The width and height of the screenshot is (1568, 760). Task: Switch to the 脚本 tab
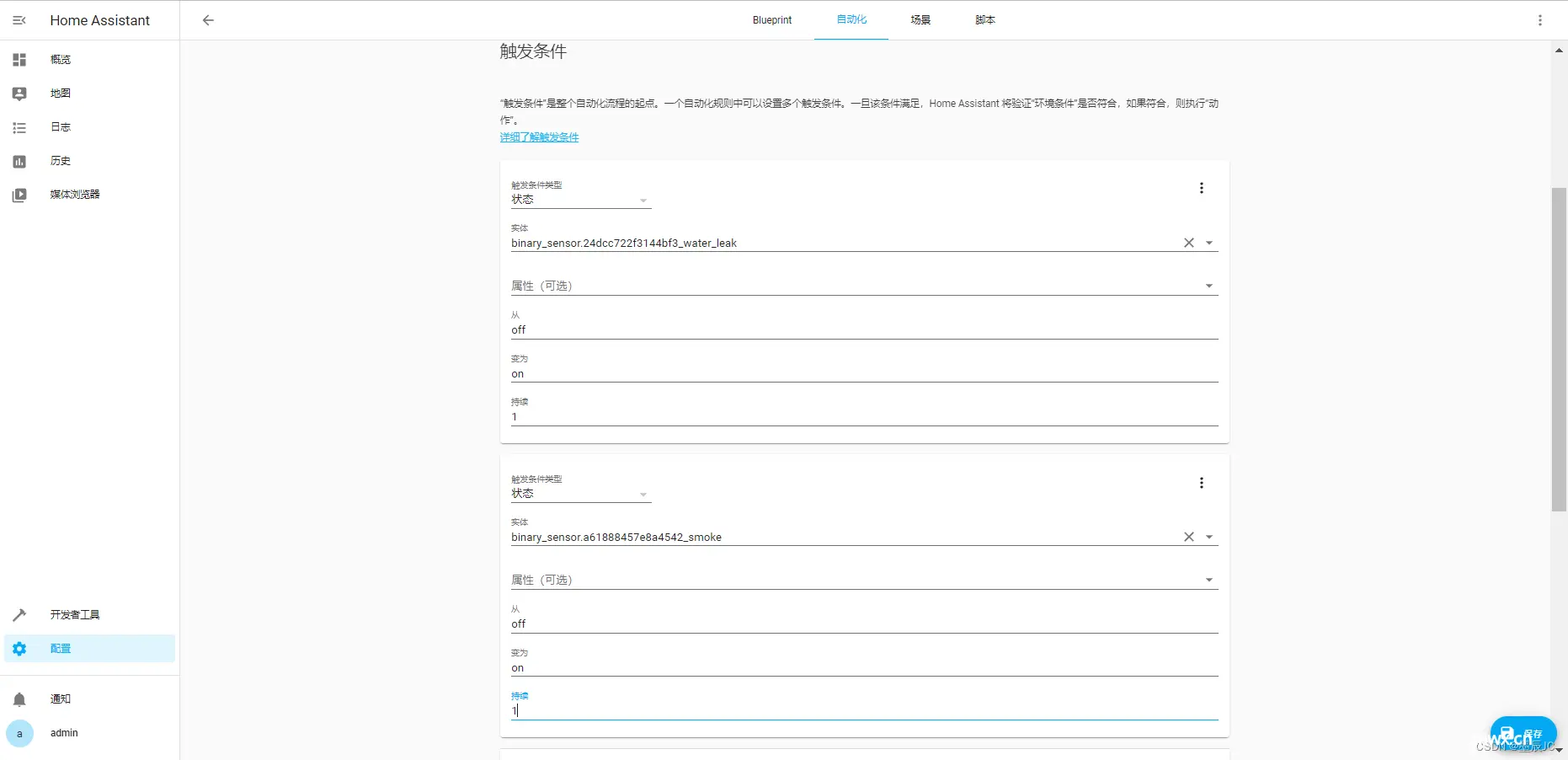pos(985,20)
